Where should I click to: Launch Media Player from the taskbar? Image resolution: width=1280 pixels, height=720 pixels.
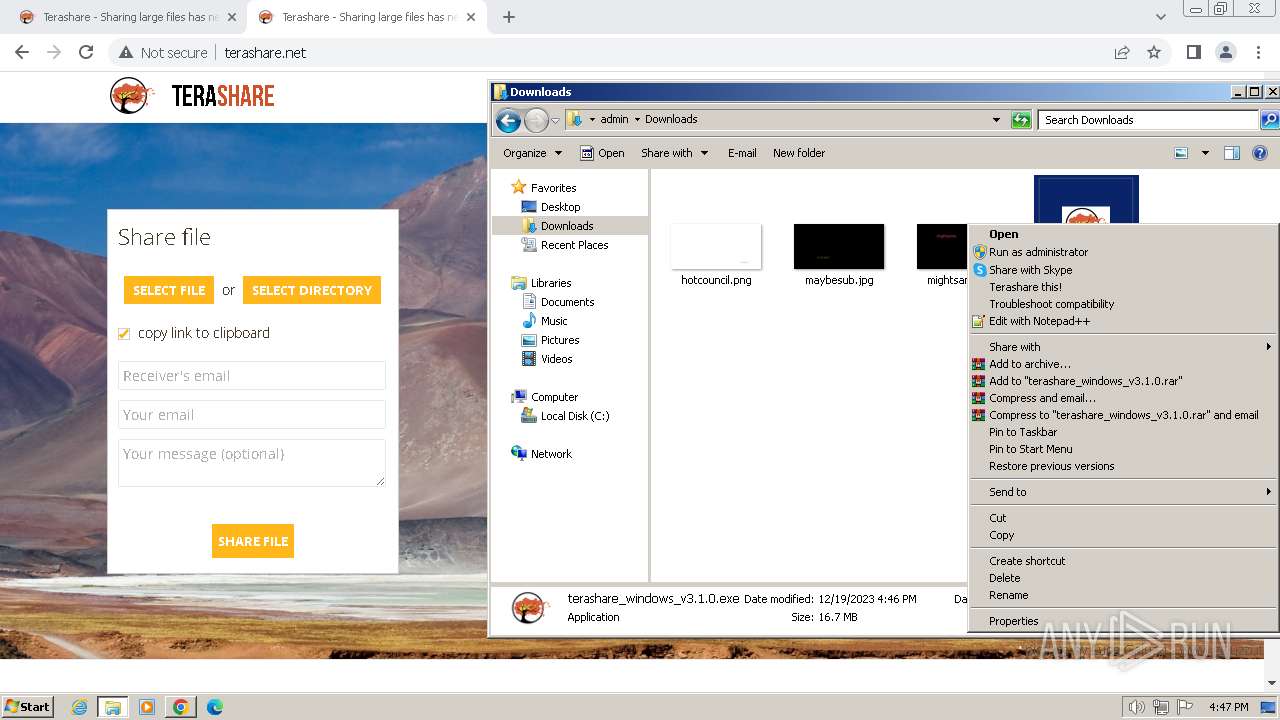147,707
